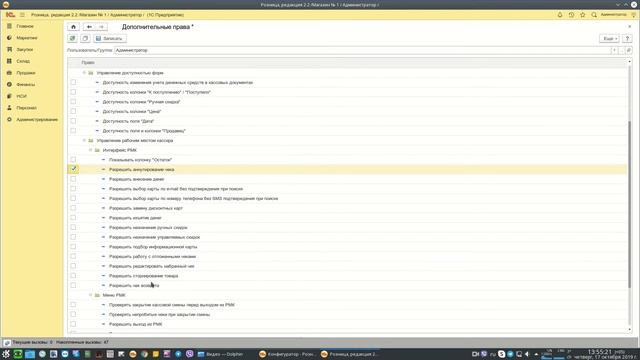Image resolution: width=640 pixels, height=360 pixels.
Task: Go to the home start page icon
Action: click(x=73, y=27)
